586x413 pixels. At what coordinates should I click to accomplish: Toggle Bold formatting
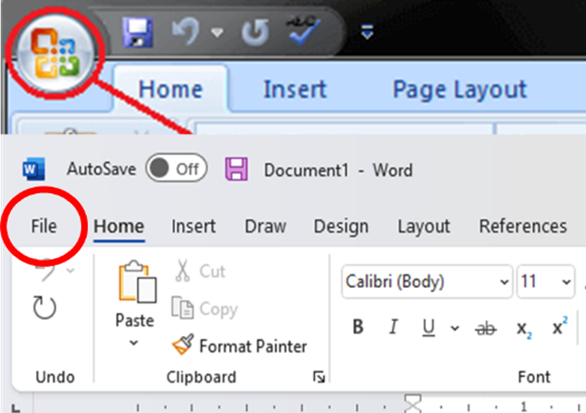(358, 327)
